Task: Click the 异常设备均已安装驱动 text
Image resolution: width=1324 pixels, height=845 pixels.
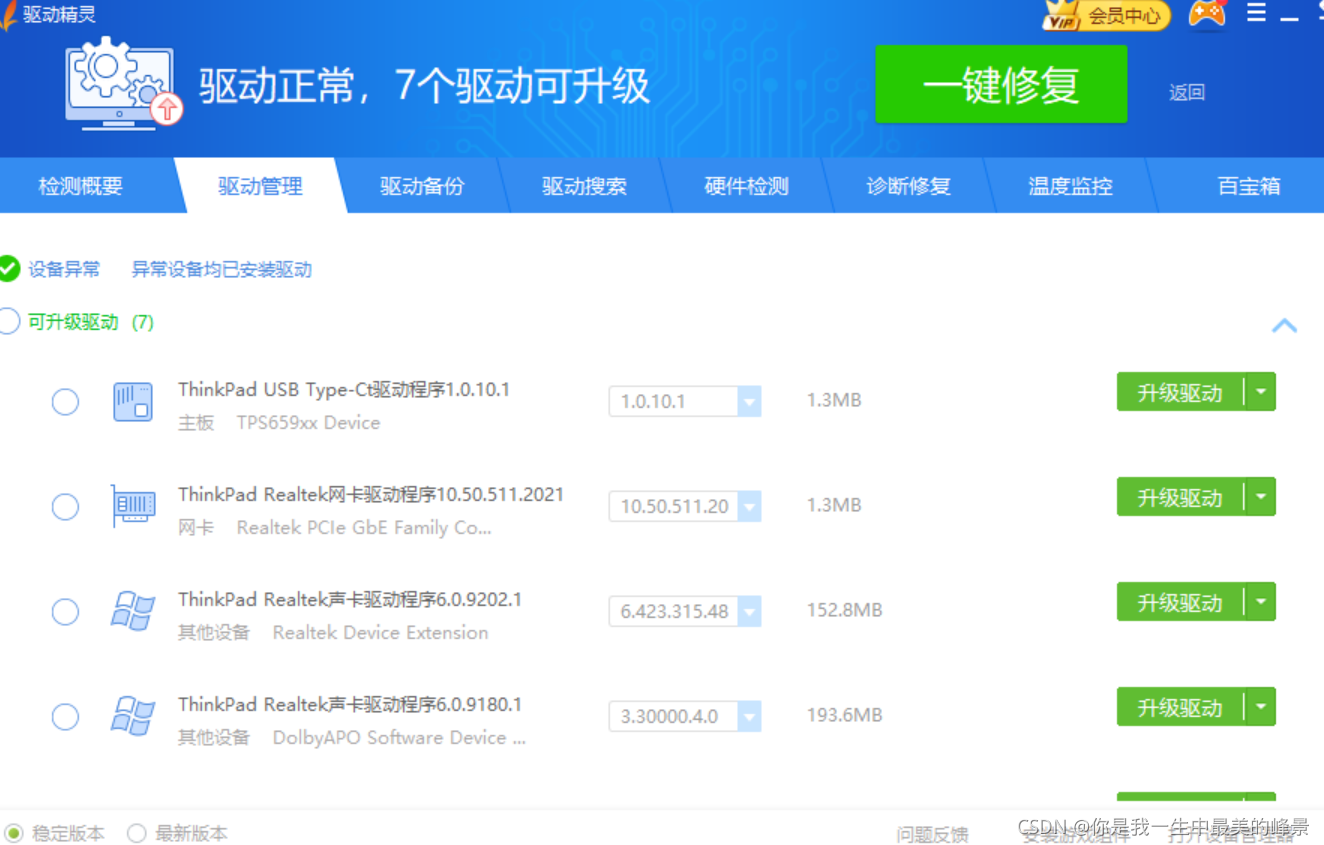Action: 222,269
